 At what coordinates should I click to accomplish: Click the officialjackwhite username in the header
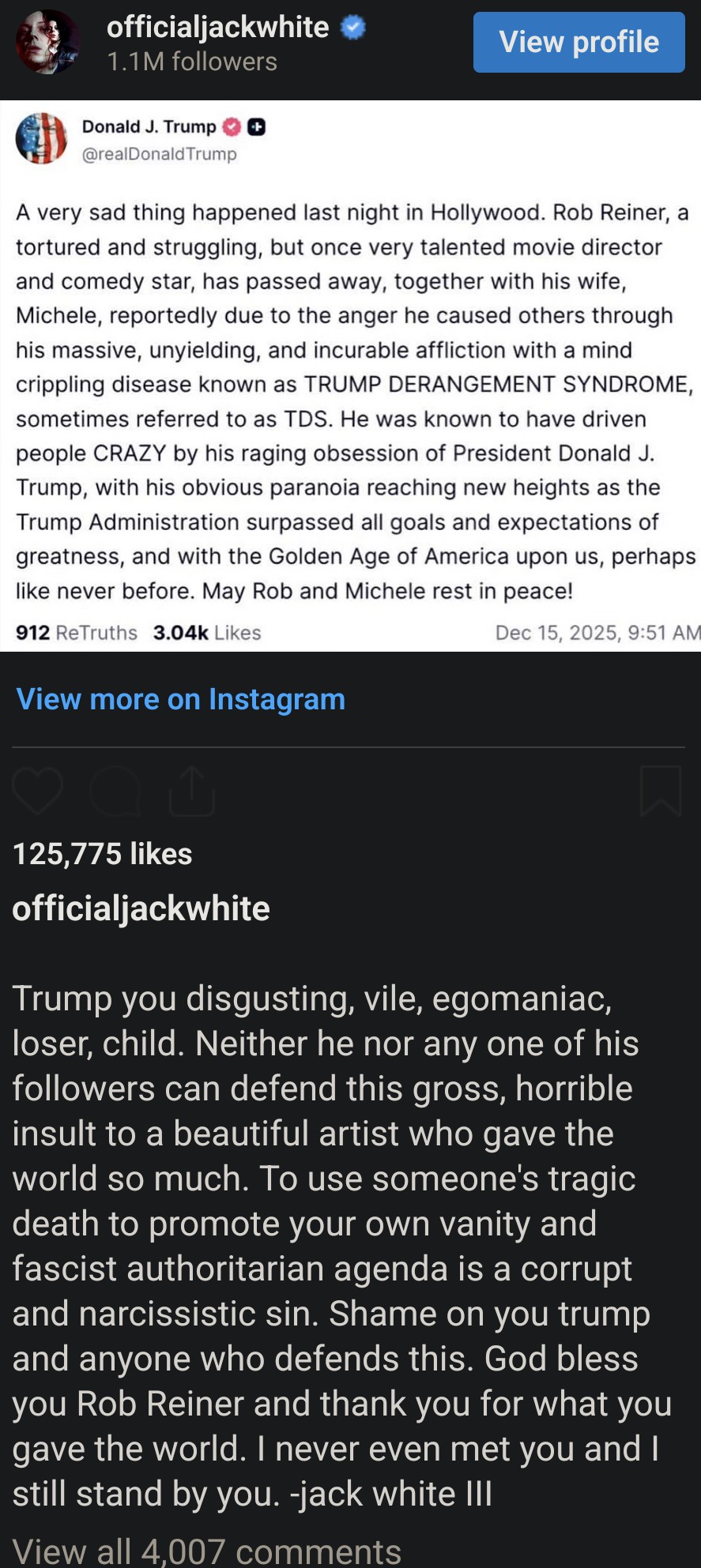pyautogui.click(x=217, y=28)
